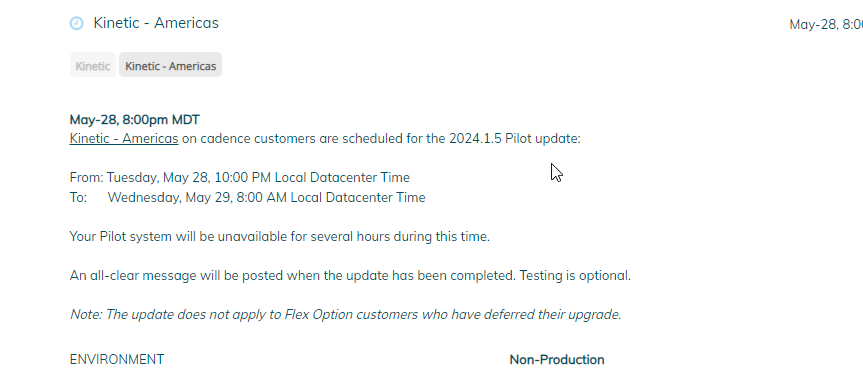The height and width of the screenshot is (390, 863).
Task: Click the bold May-28, 8:00pm MDT heading
Action: click(x=135, y=120)
